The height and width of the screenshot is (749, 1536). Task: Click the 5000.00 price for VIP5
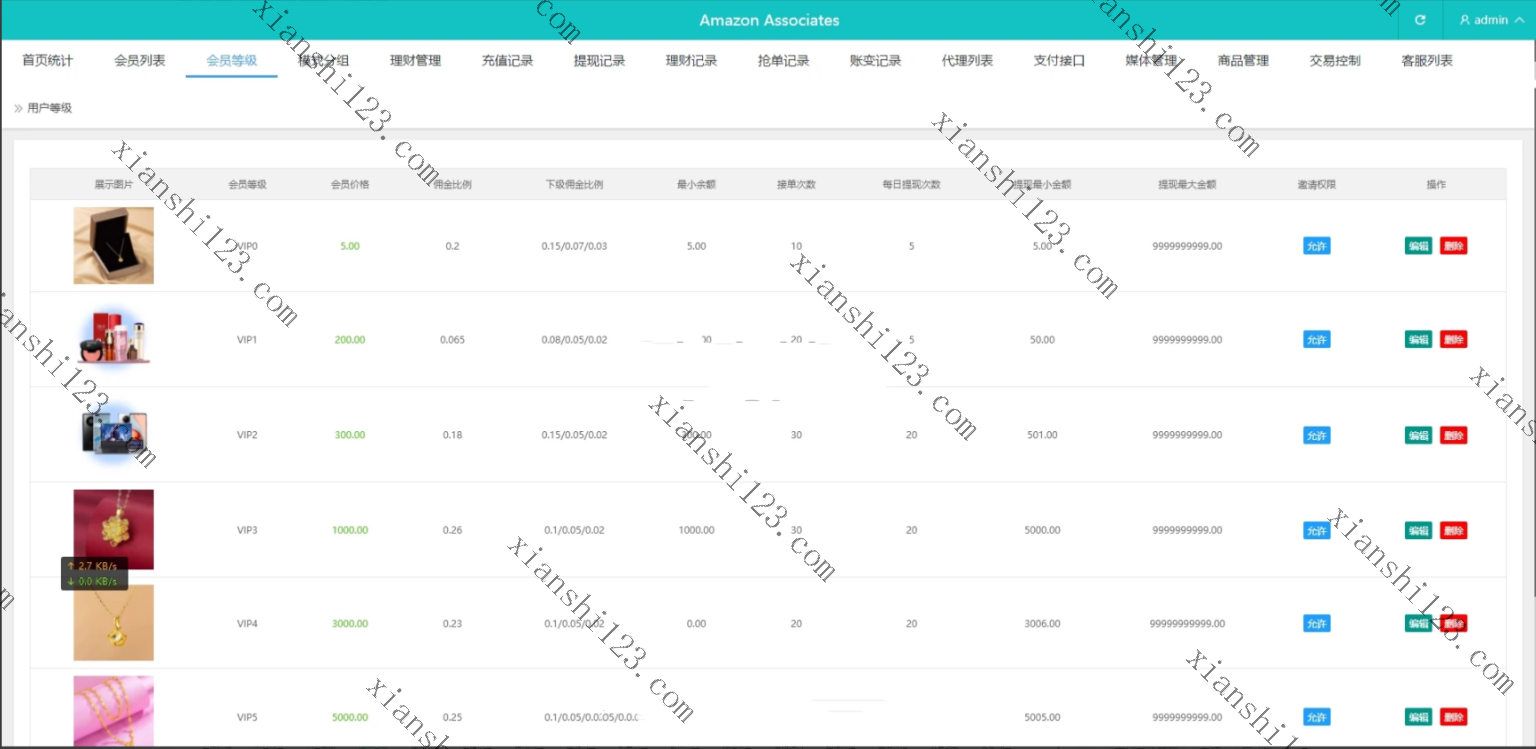click(350, 717)
